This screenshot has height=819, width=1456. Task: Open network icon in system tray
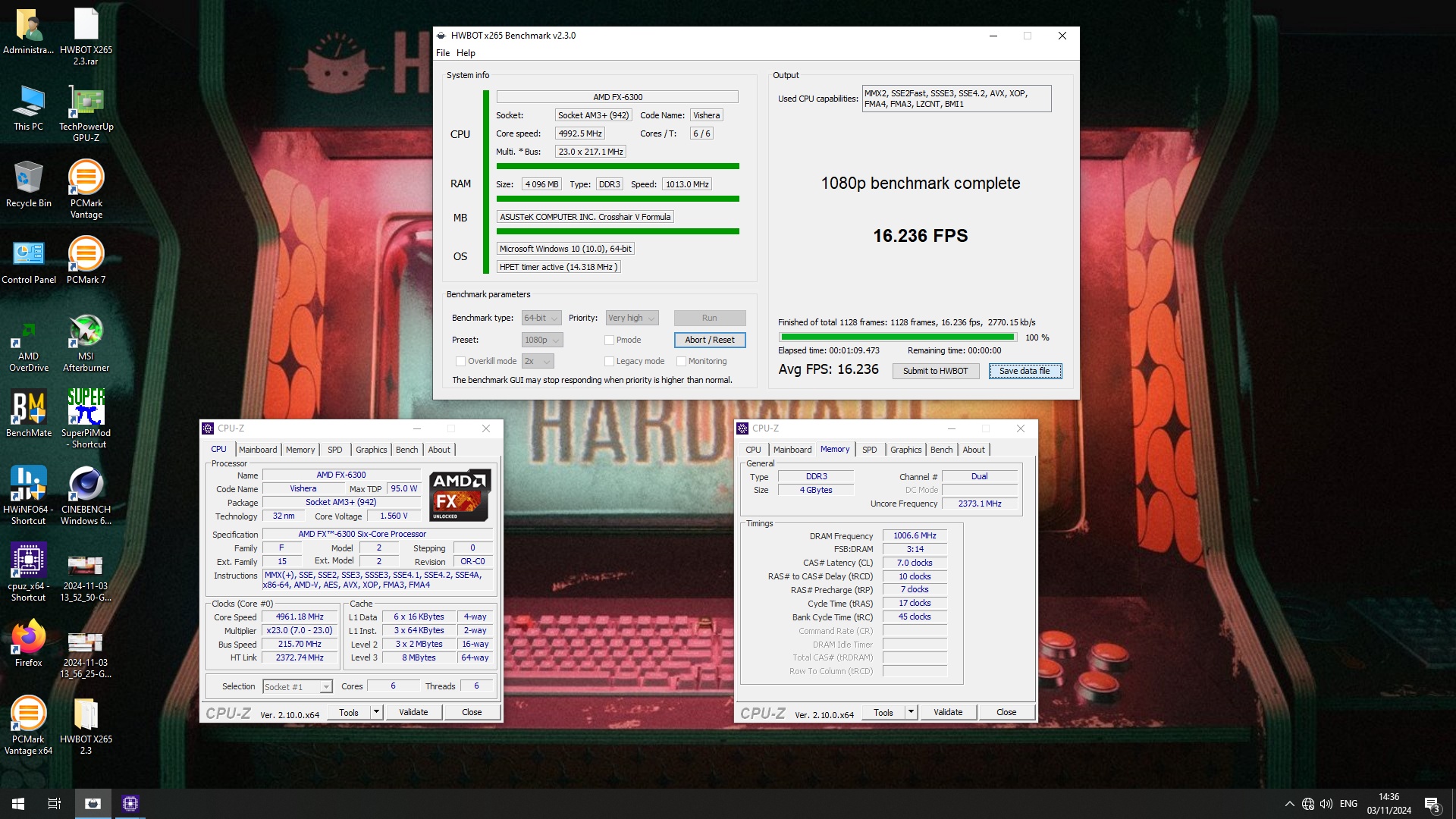coord(1308,804)
